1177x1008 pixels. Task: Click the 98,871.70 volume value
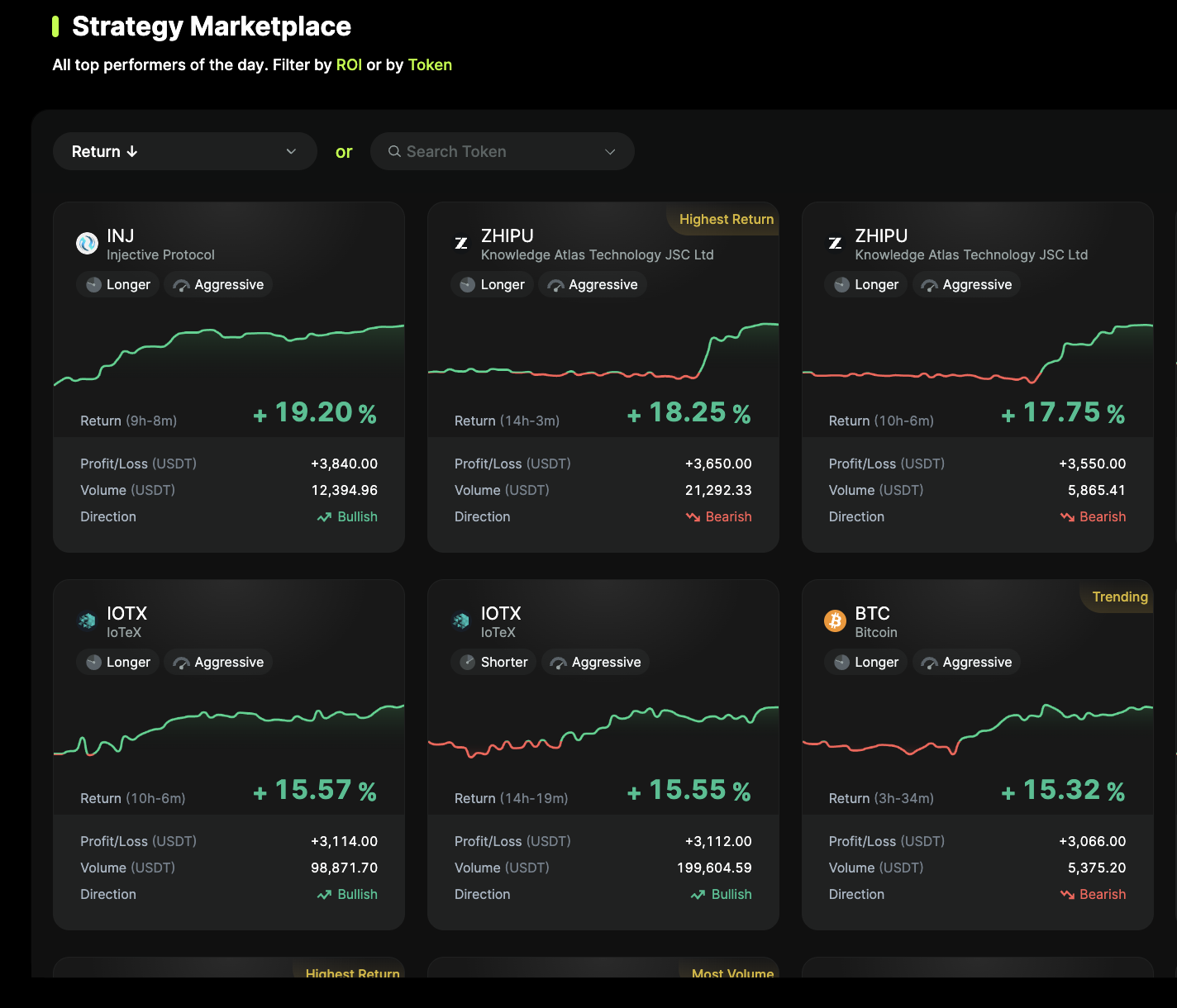pyautogui.click(x=345, y=868)
